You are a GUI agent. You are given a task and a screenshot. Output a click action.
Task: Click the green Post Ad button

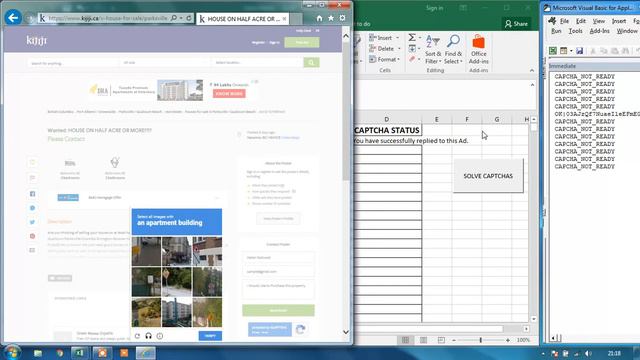tap(302, 42)
